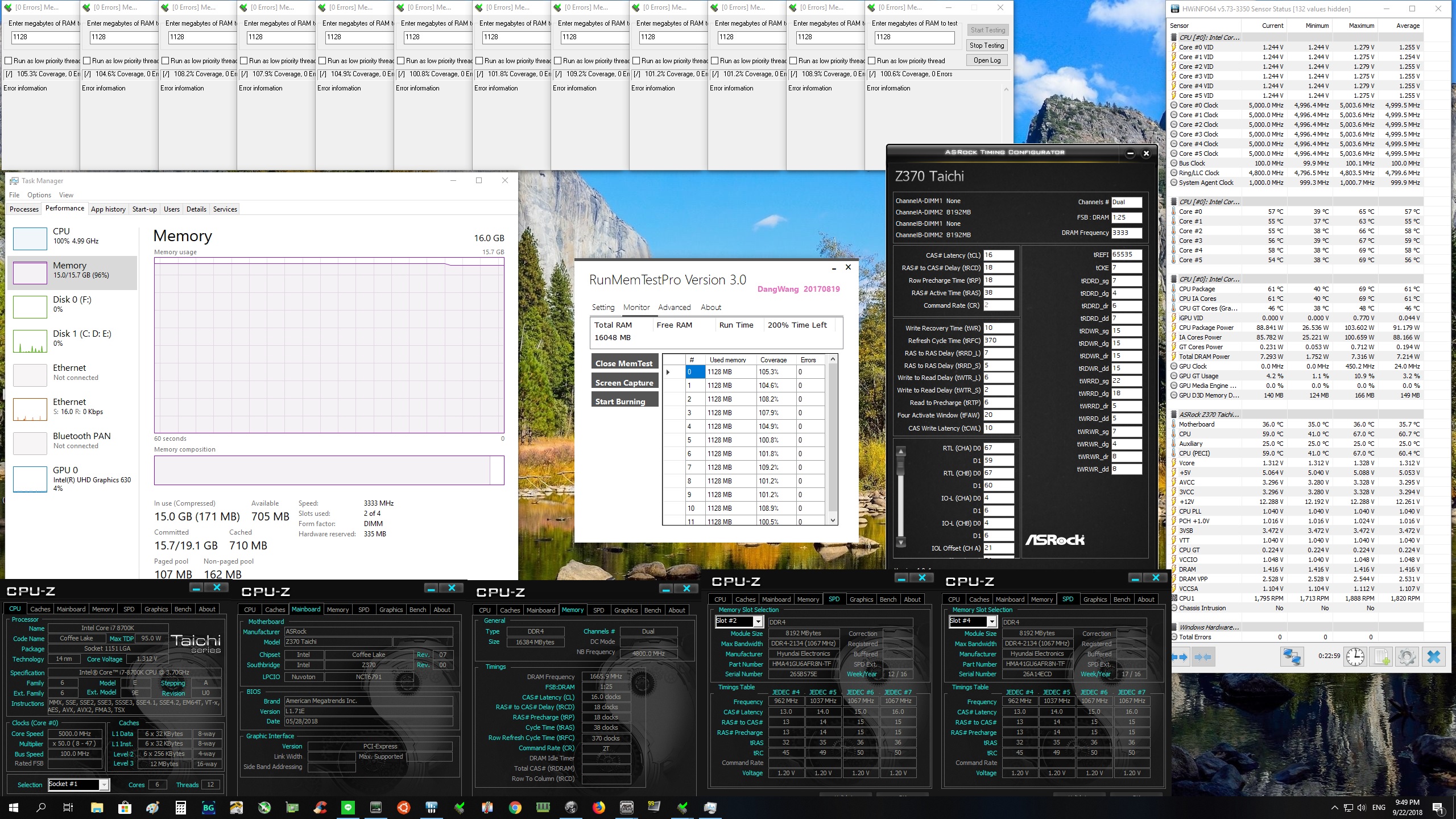This screenshot has height=819, width=1456.
Task: Open CPU-Z Slot #2 memory slot dropdown
Action: (758, 621)
